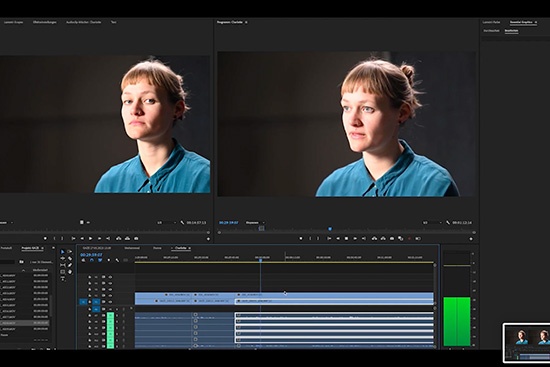Step forward one frame in Program monitor
The height and width of the screenshot is (367, 550).
click(355, 238)
